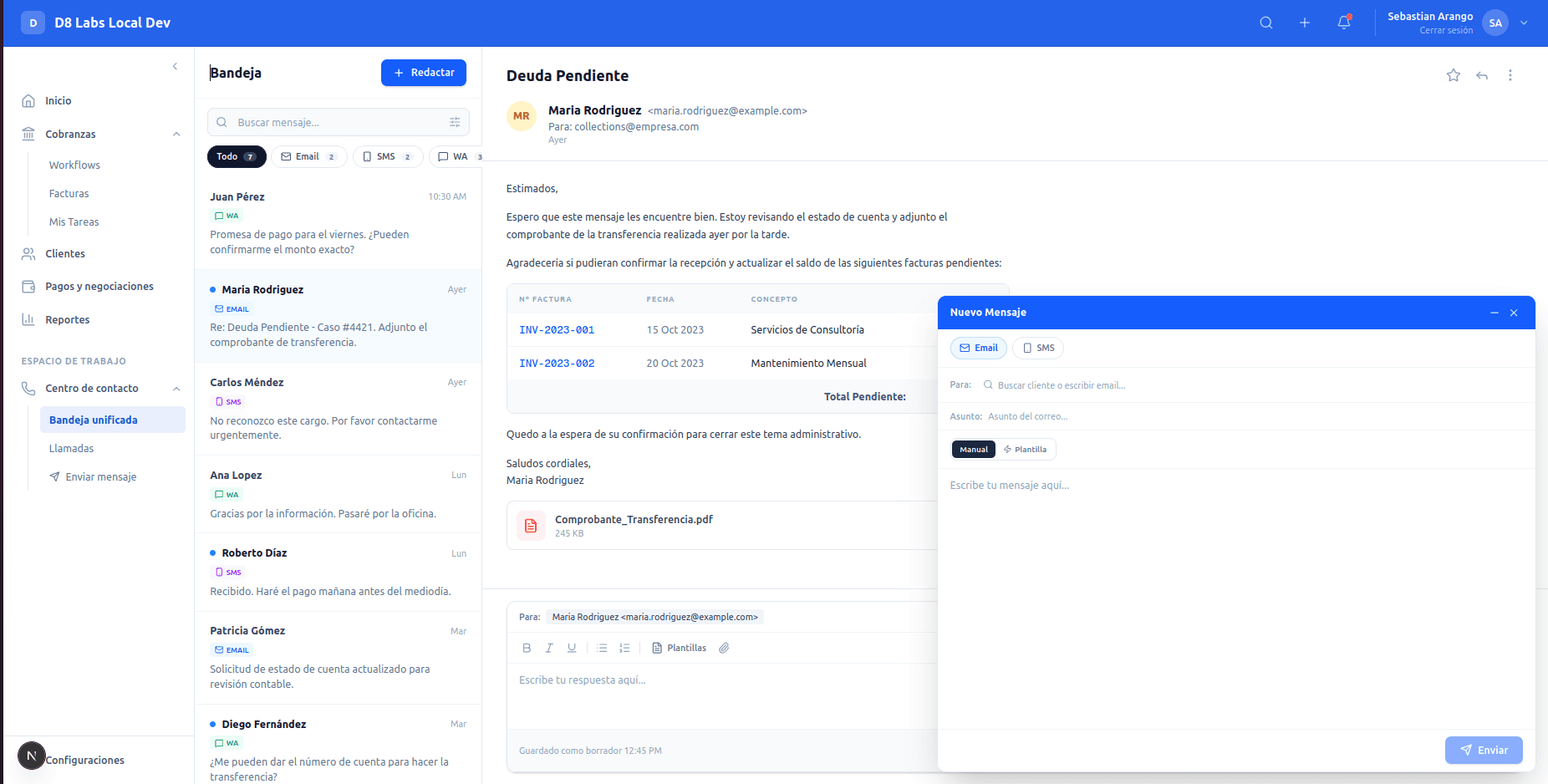Switch Nuevo Mensaje to SMS channel

[1038, 348]
